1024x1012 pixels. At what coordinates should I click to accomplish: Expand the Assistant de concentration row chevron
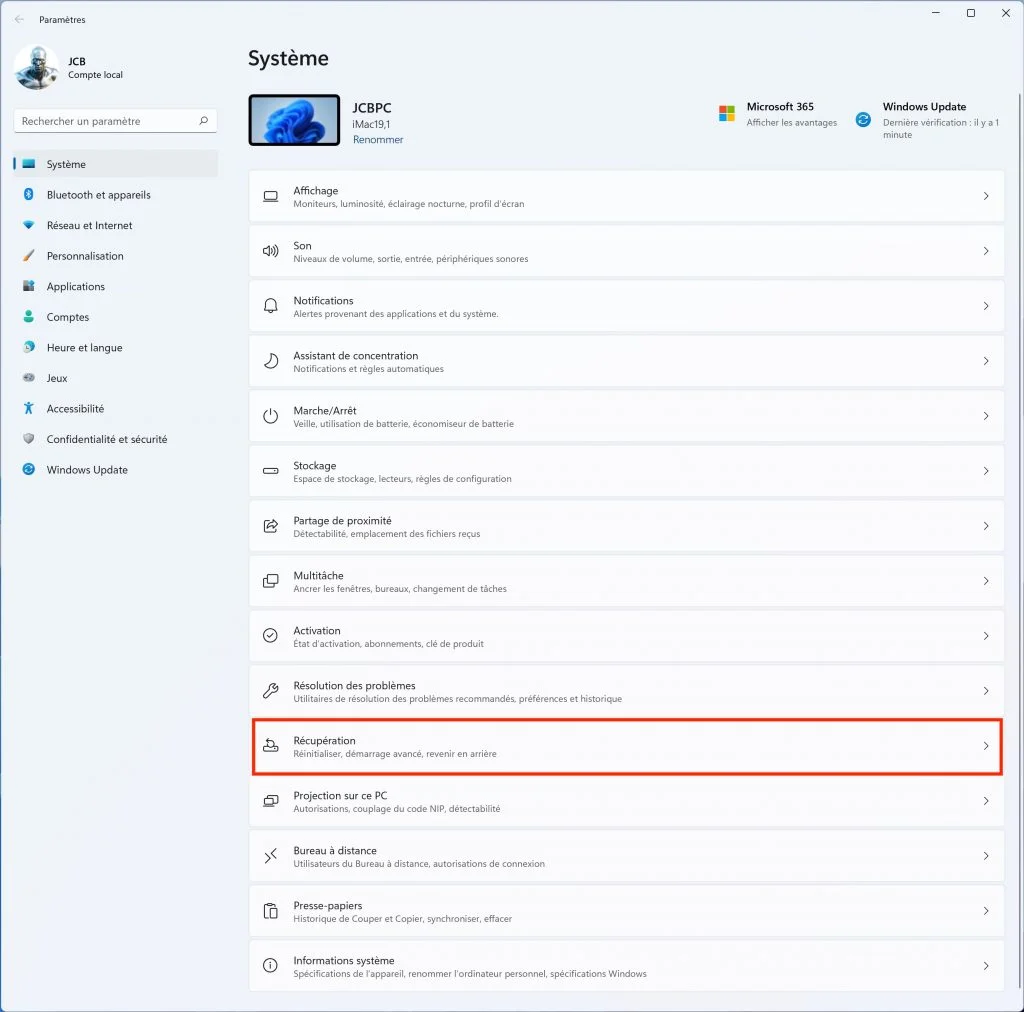[986, 361]
